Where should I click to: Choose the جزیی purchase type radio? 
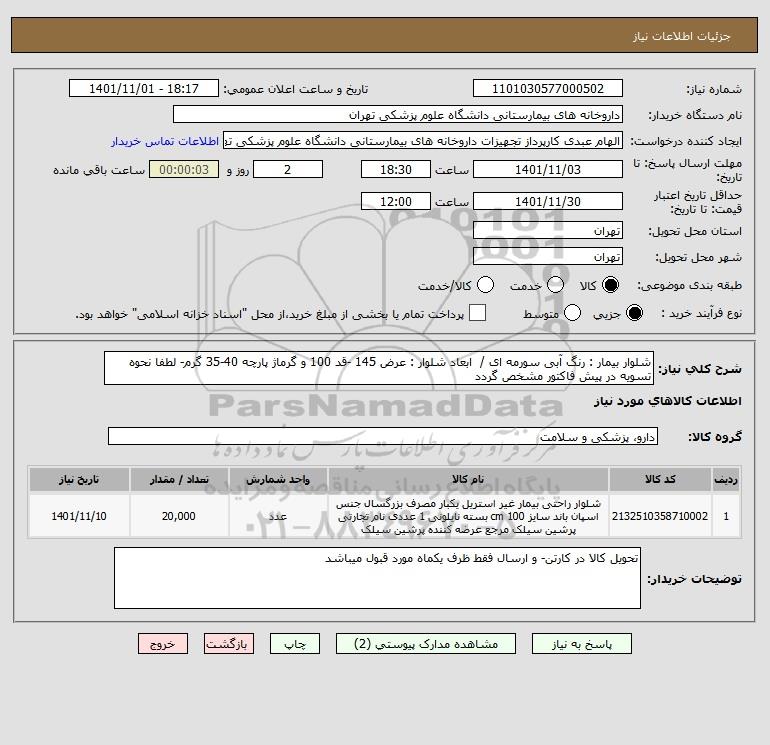(x=634, y=313)
